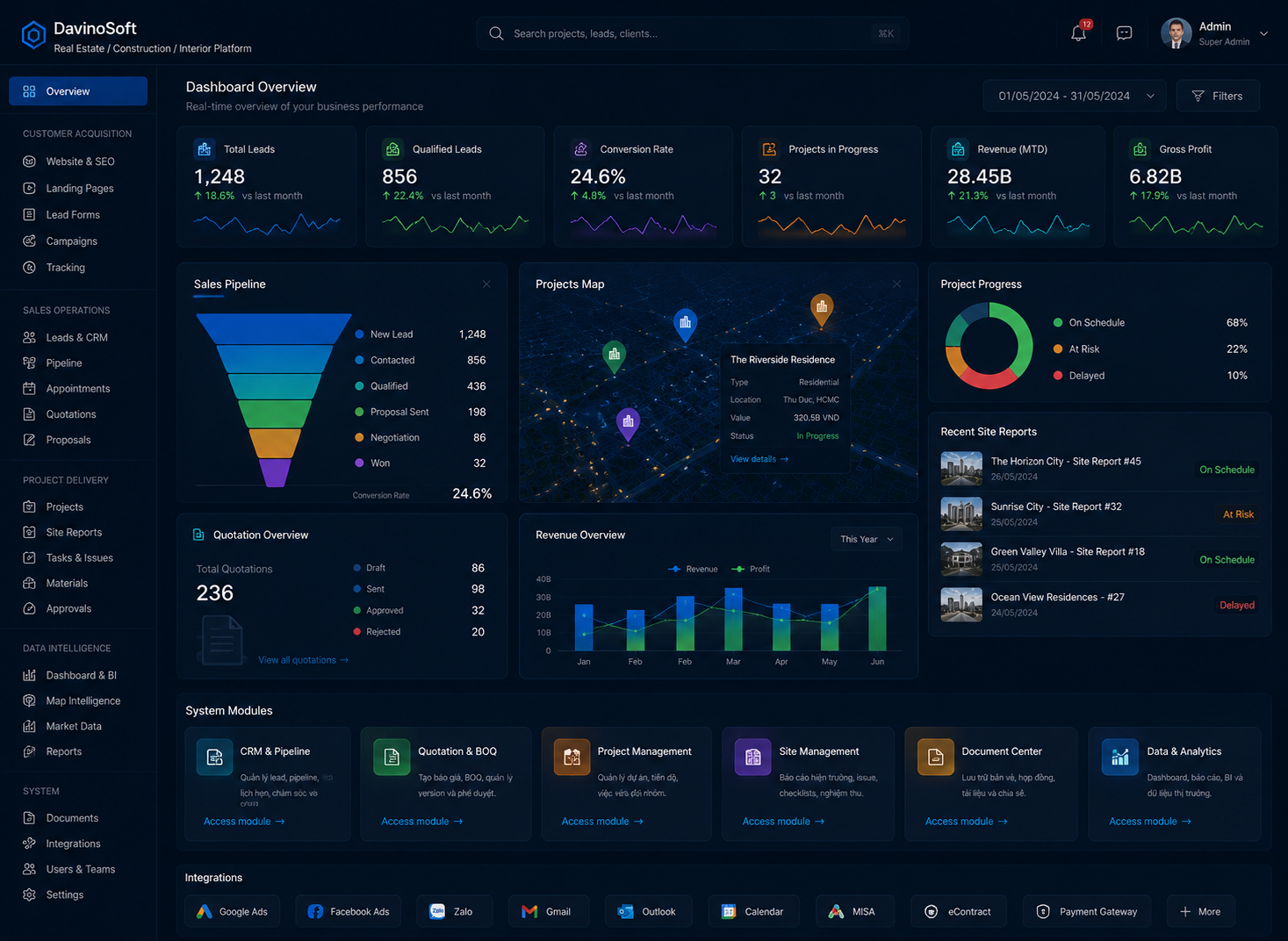
Task: Open the MISA integration
Action: pyautogui.click(x=855, y=912)
